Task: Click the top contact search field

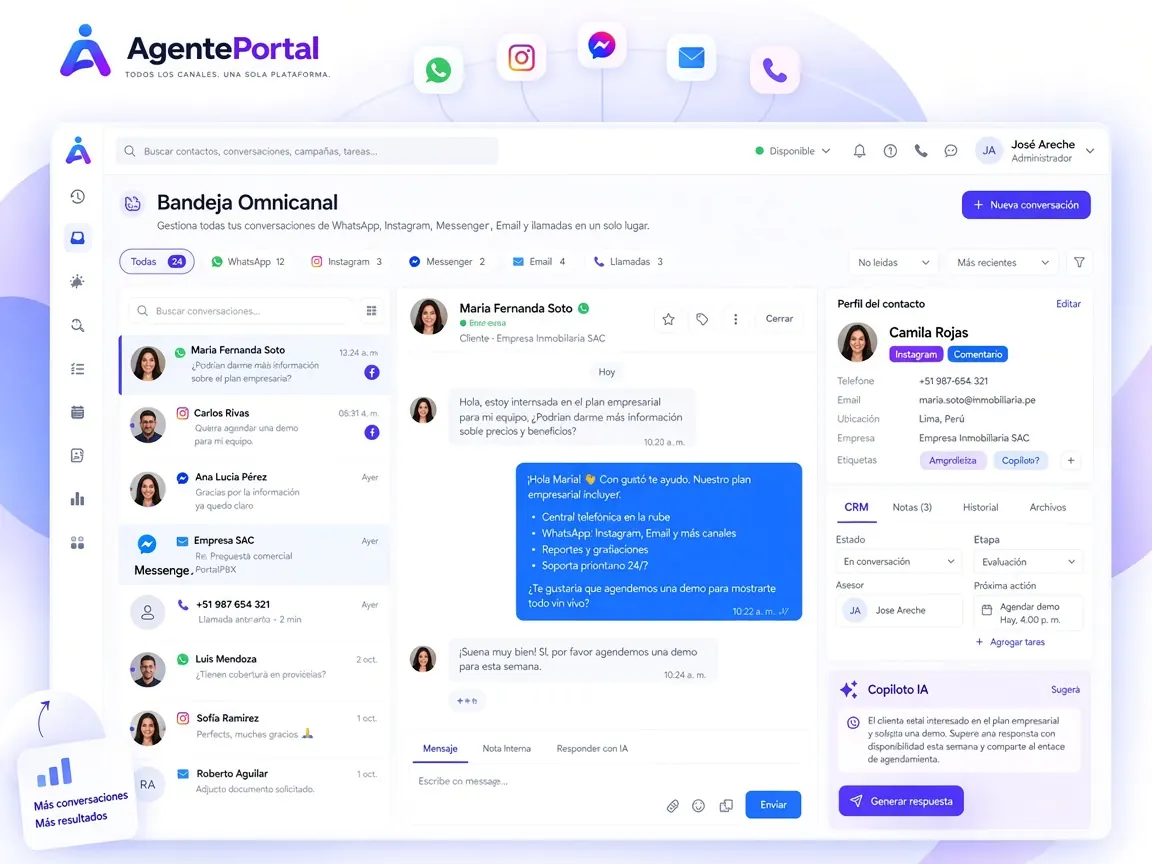Action: (x=306, y=151)
